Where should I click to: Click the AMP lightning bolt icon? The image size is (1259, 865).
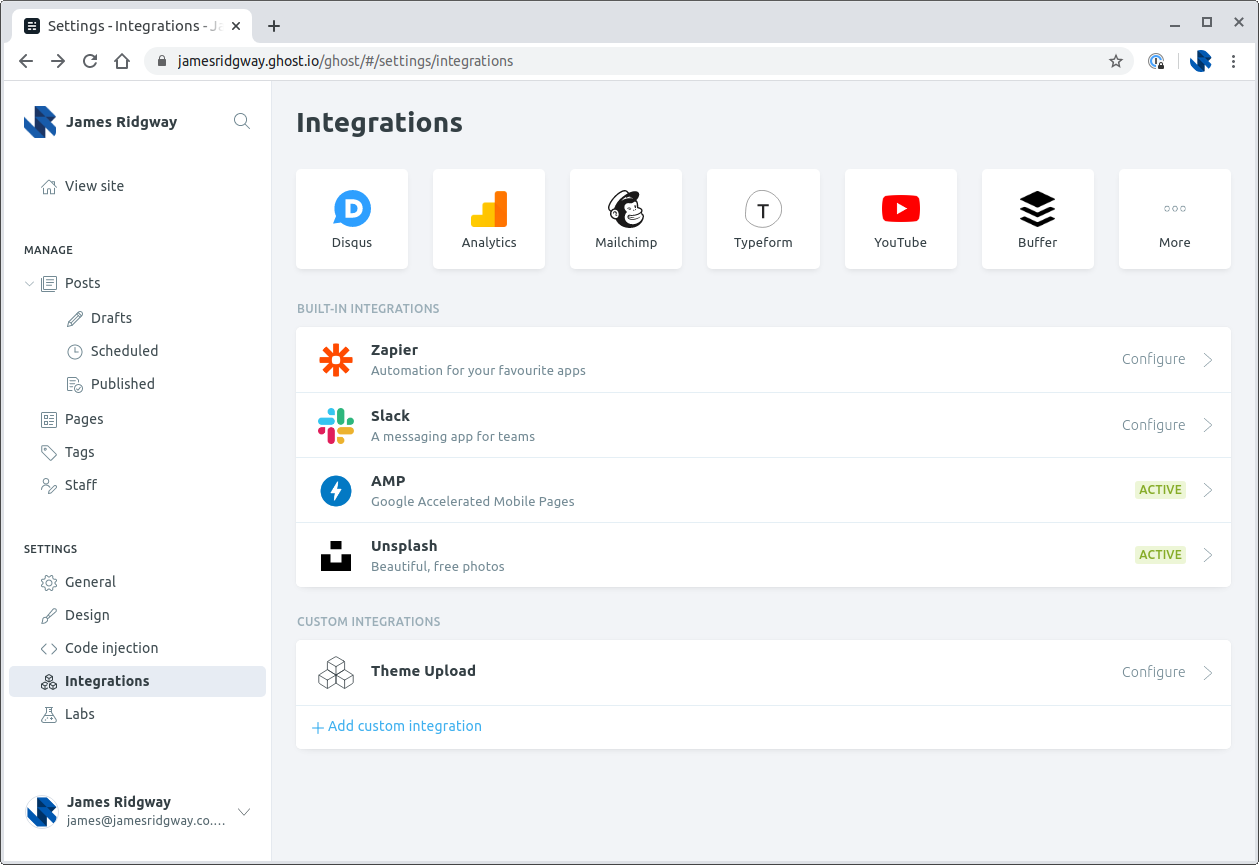tap(336, 491)
